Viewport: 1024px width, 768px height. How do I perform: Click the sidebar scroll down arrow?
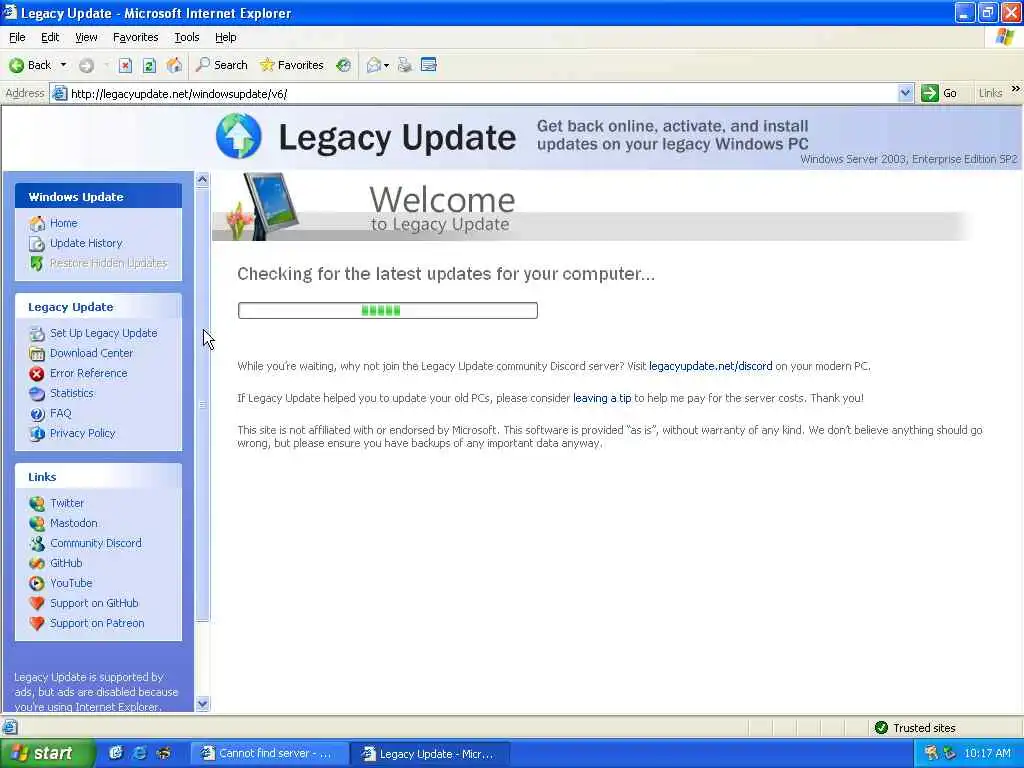[x=202, y=704]
